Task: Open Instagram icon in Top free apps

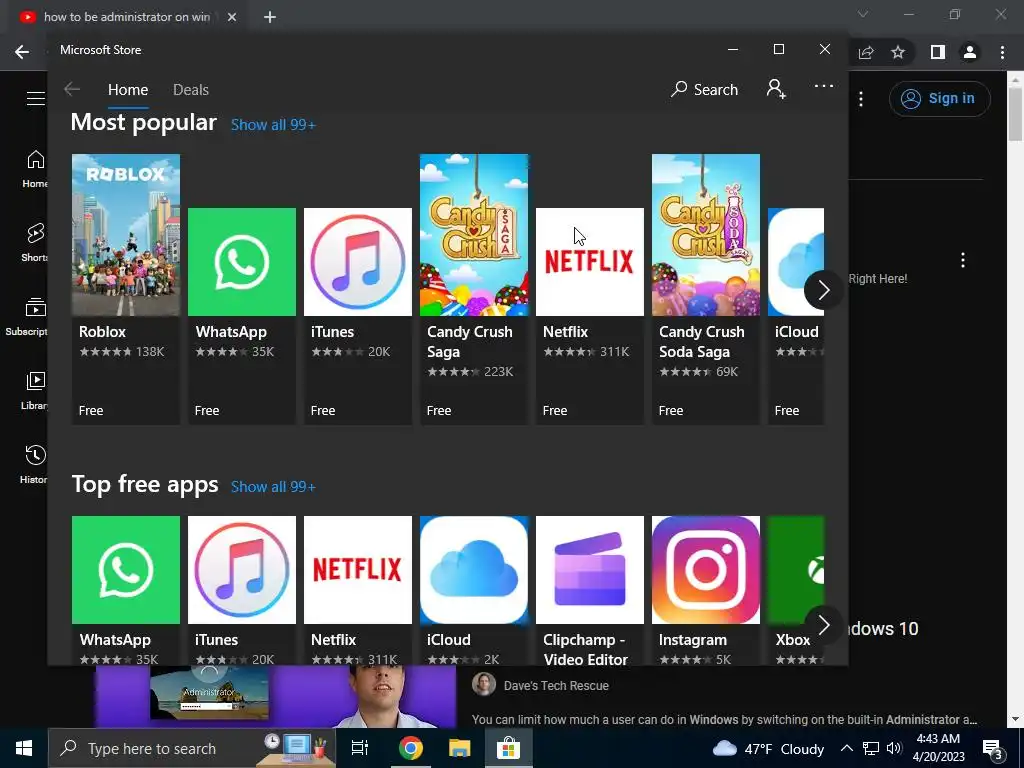Action: (x=706, y=570)
